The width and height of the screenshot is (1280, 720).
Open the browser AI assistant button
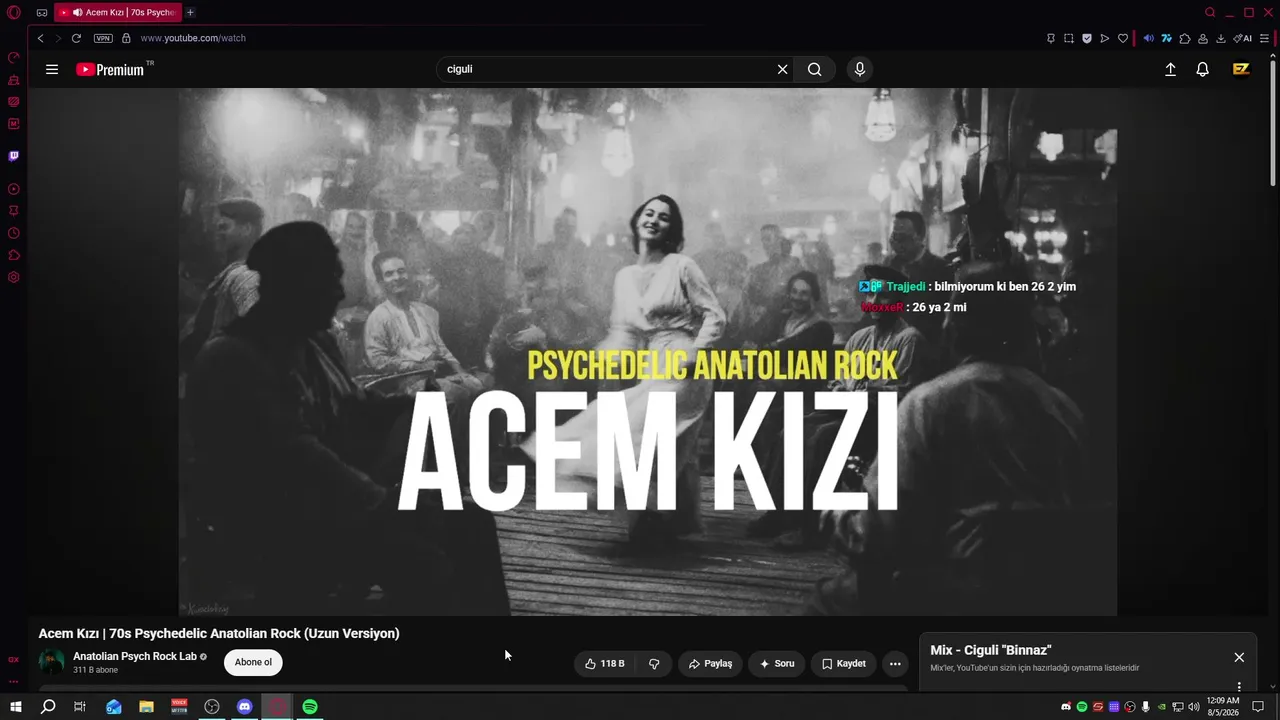(x=1243, y=38)
